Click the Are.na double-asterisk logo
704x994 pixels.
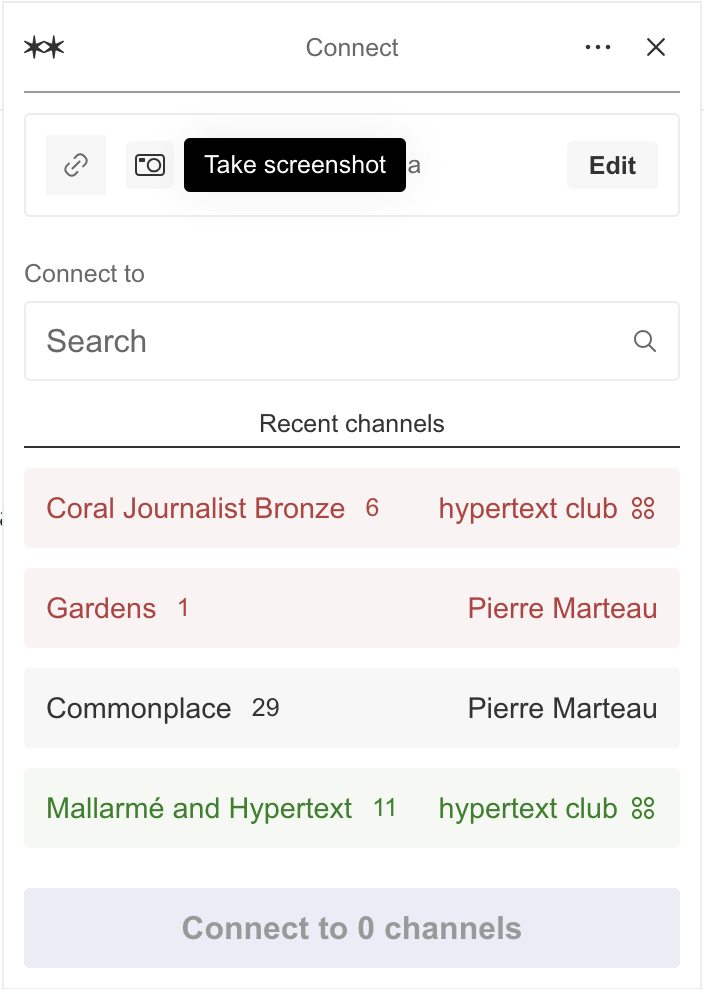click(44, 48)
